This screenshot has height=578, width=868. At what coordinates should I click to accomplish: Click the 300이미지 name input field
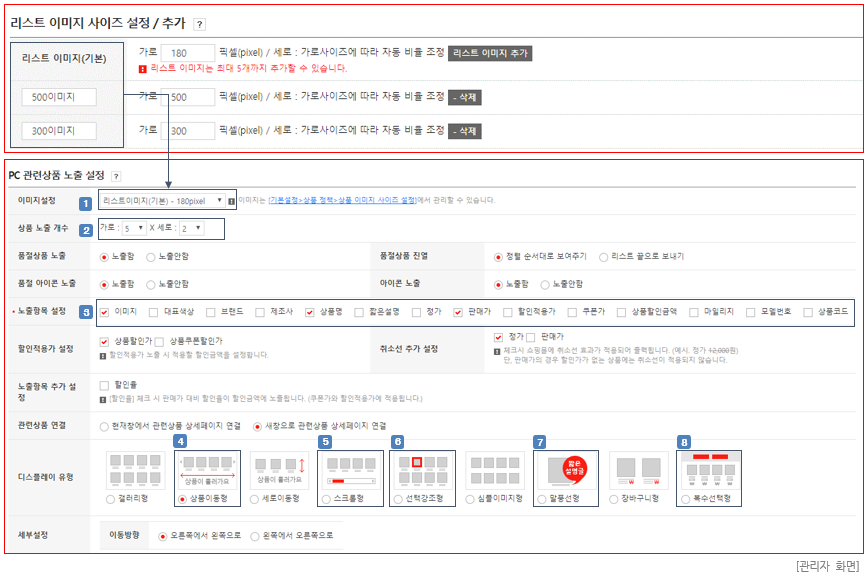click(x=59, y=131)
